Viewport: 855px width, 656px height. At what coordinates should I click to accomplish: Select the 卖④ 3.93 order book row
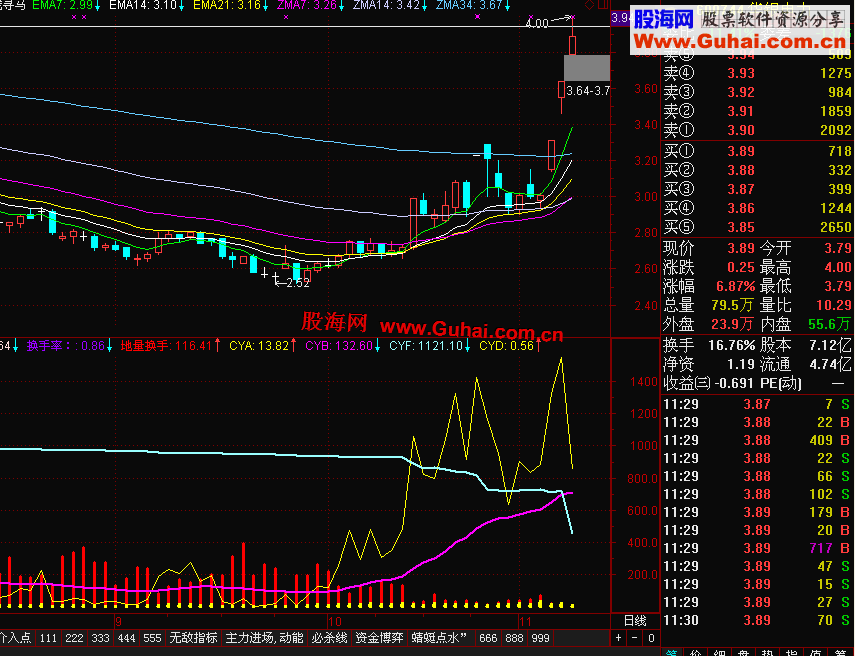(757, 73)
